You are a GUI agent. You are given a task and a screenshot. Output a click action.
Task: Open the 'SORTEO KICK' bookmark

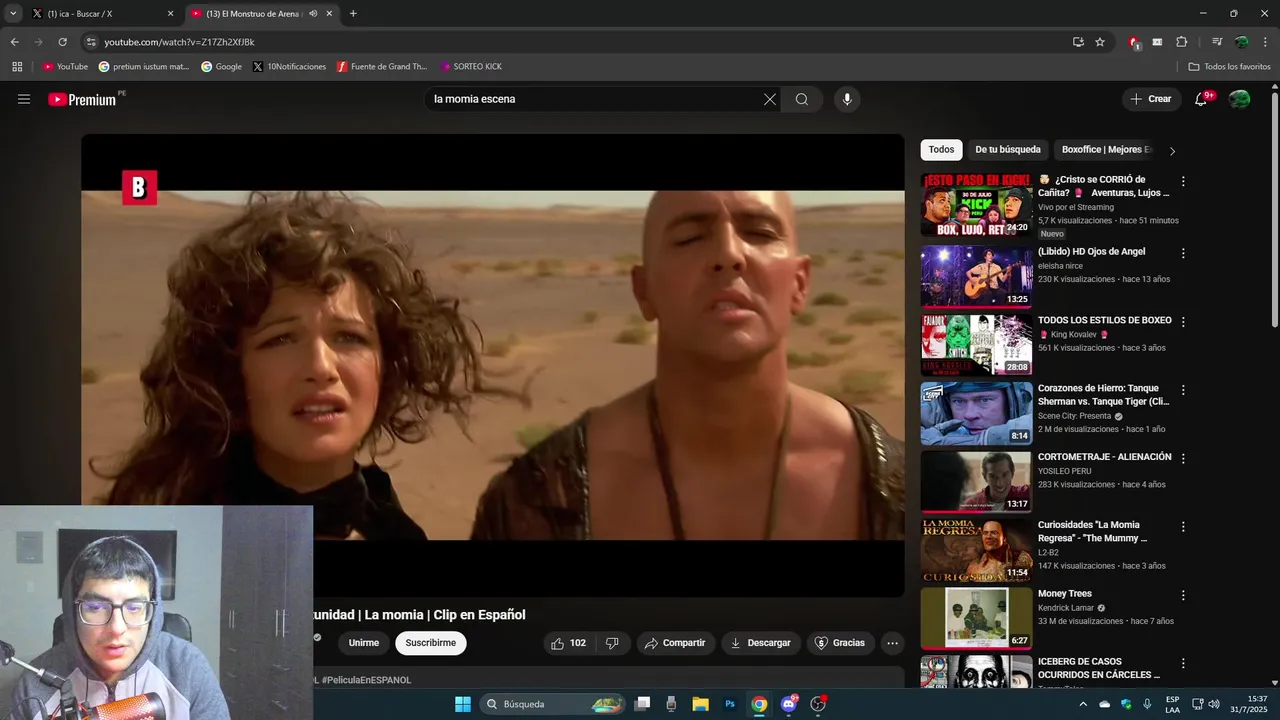point(471,67)
